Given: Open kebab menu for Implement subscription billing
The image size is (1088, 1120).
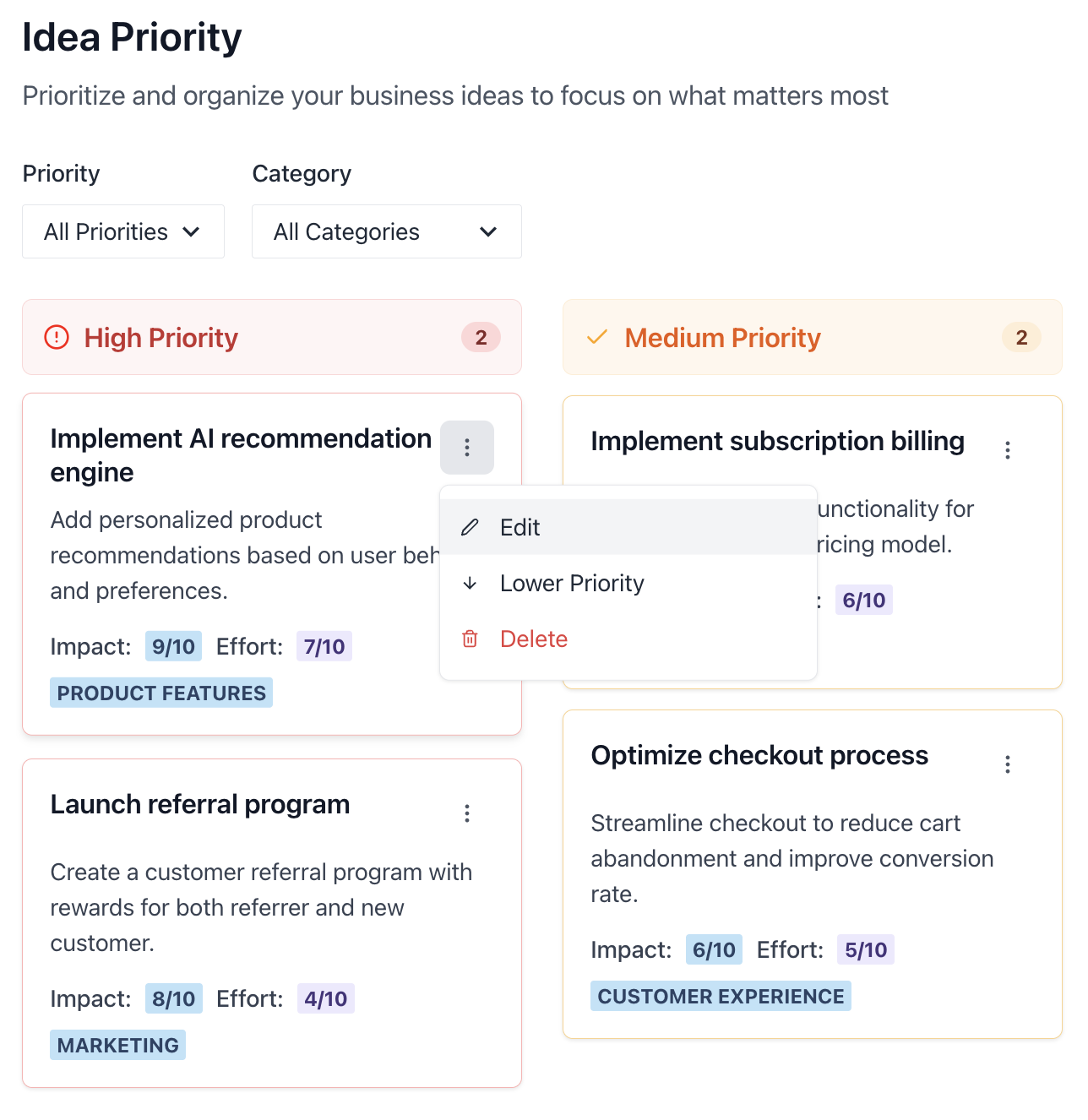Looking at the screenshot, I should [x=1008, y=450].
